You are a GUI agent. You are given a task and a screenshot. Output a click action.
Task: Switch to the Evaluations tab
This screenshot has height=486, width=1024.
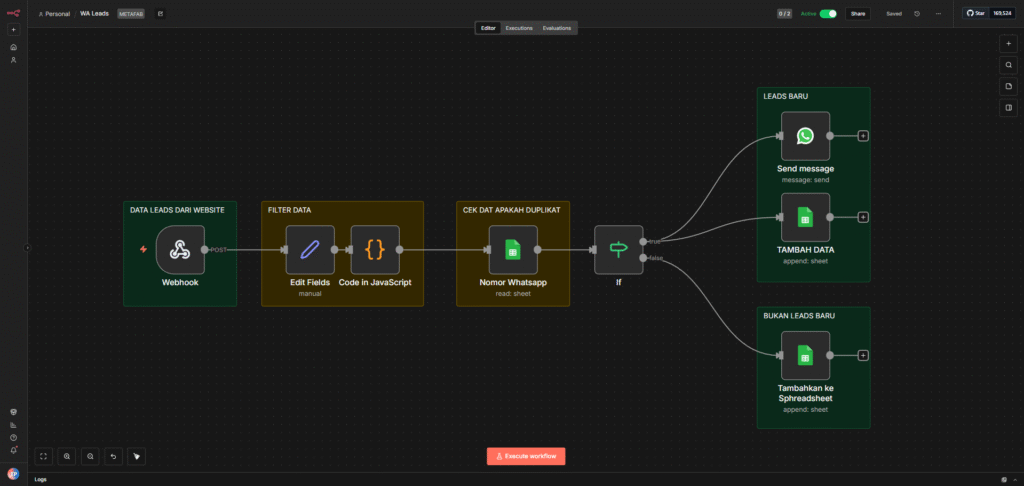pos(557,28)
